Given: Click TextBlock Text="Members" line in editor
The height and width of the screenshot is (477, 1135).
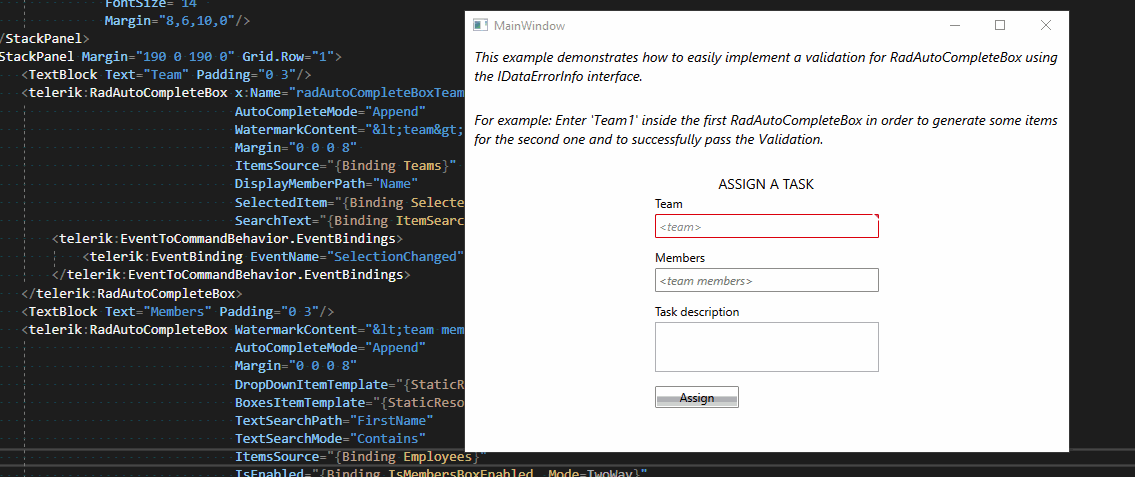Looking at the screenshot, I should click(x=177, y=311).
